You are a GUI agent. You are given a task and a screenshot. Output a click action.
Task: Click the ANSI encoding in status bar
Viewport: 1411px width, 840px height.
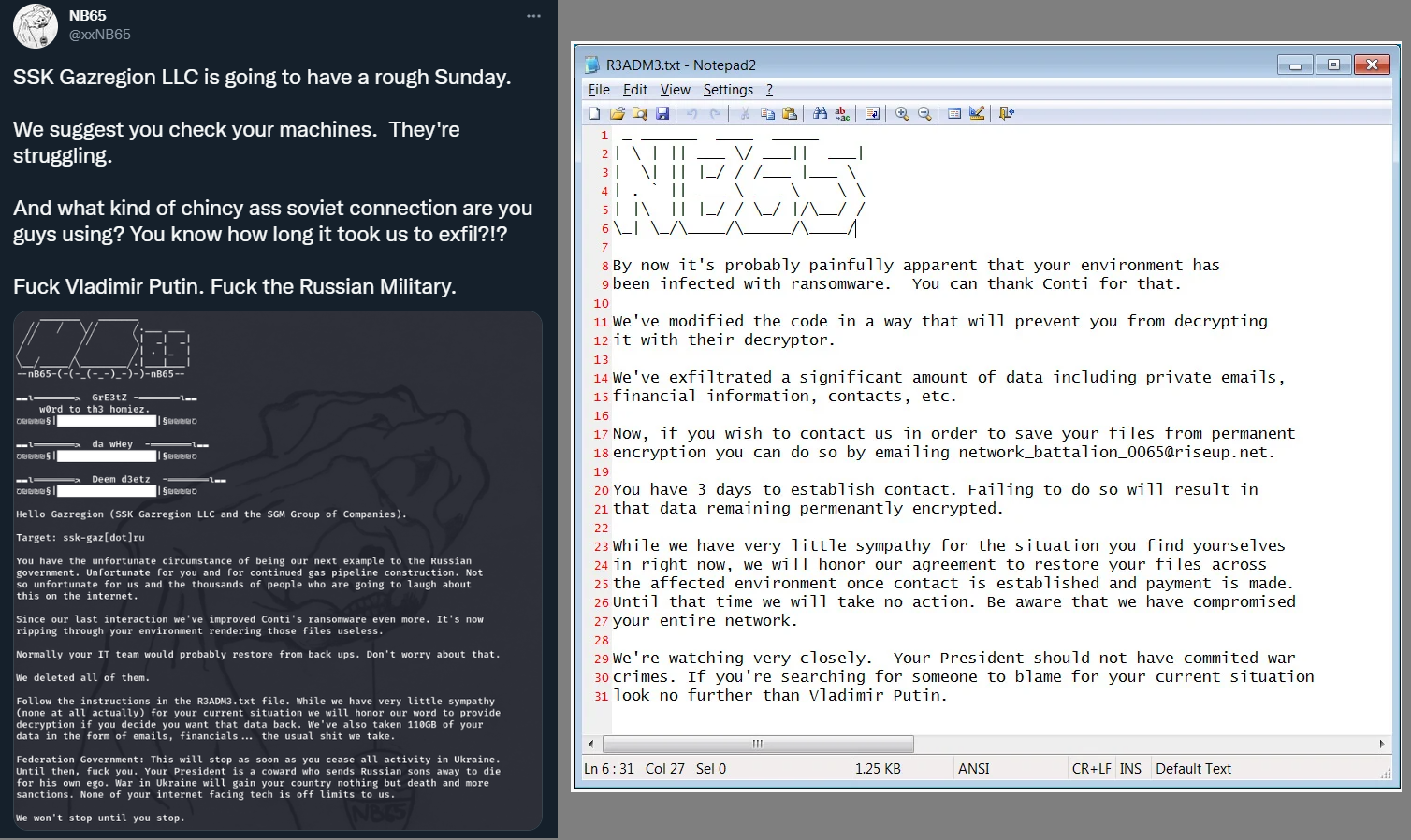click(x=973, y=769)
